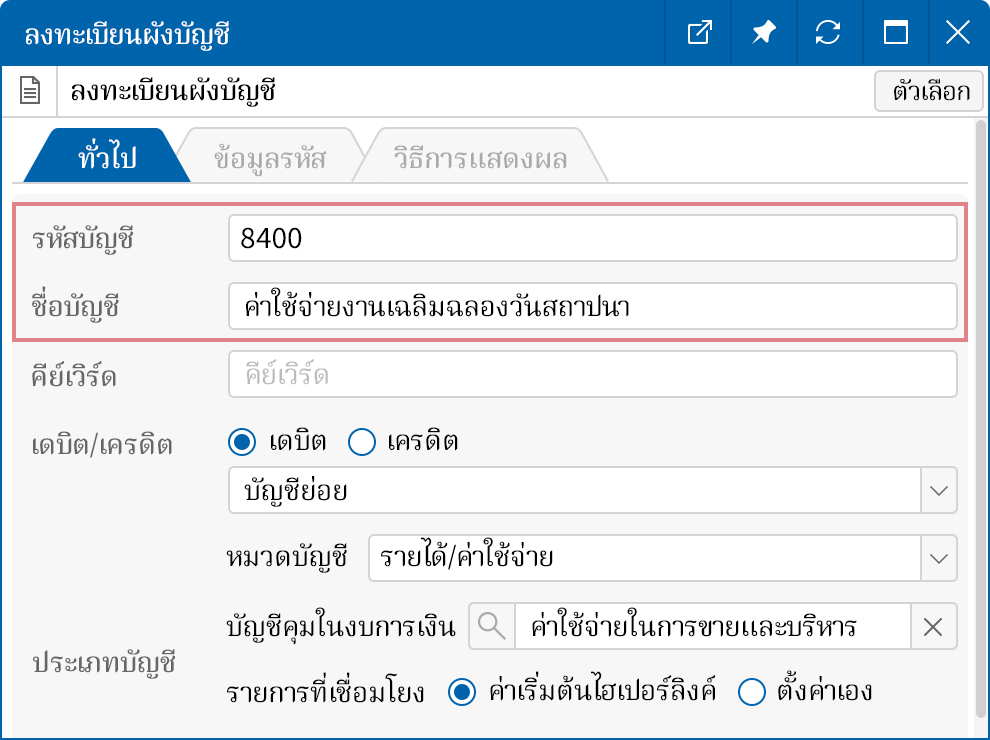Screen dimensions: 990x740
Task: Open the หมวดบัญชี dropdown list
Action: pos(938,558)
